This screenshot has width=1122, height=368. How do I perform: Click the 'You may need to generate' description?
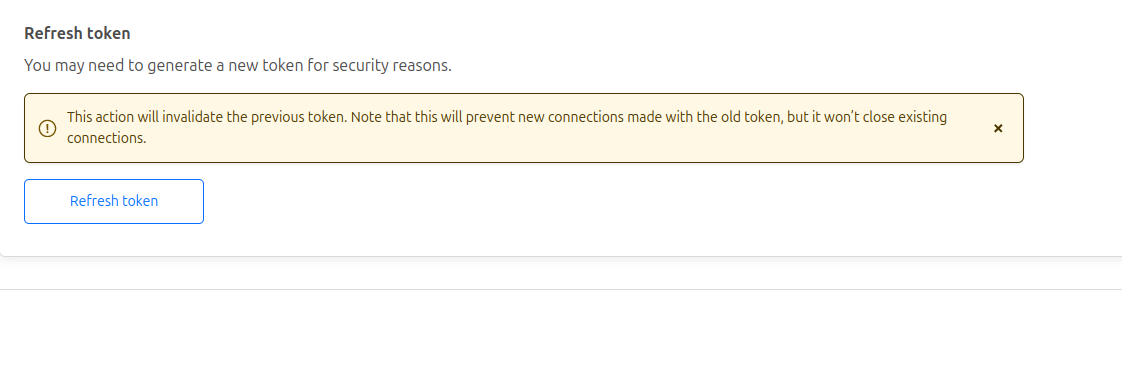tap(238, 66)
